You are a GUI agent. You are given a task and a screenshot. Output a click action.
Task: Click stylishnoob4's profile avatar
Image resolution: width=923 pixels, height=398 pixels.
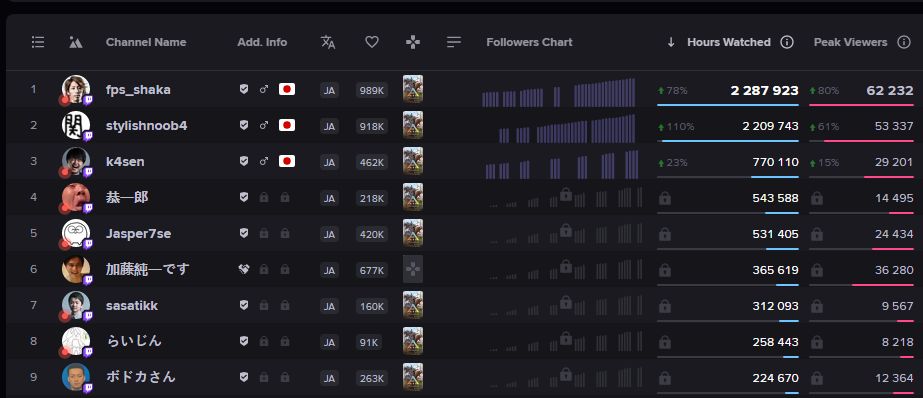coord(76,125)
